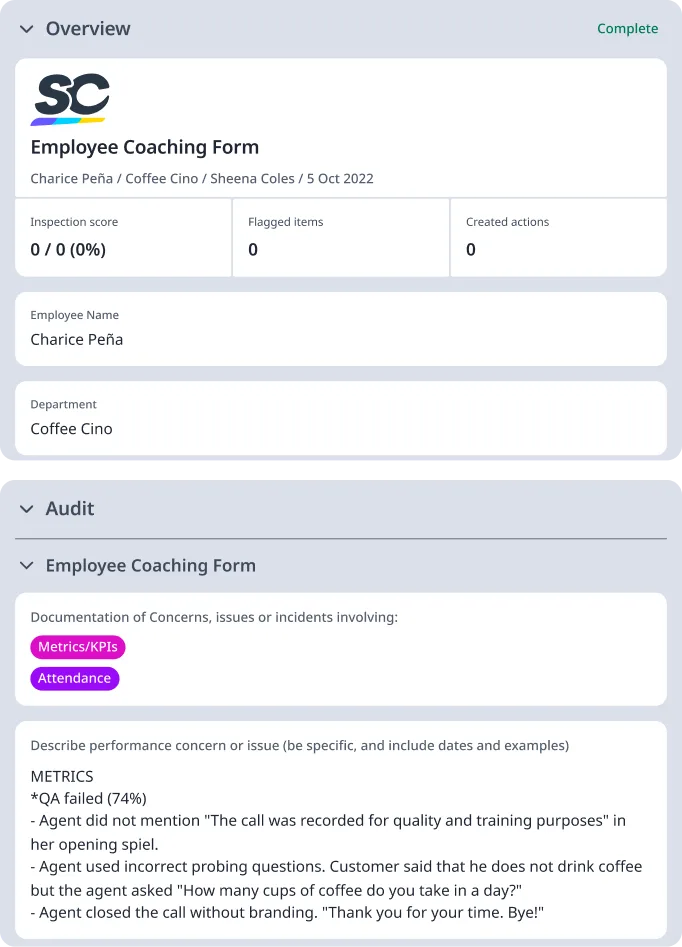Click the inspection score value 0 / 0 (0%)

click(x=68, y=250)
